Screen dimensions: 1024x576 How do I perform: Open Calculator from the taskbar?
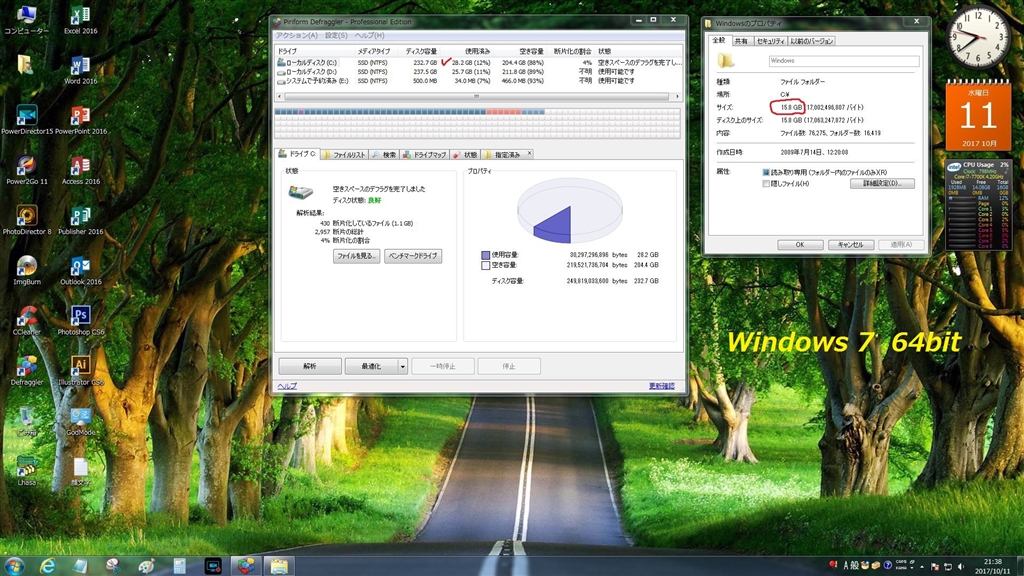[180, 566]
